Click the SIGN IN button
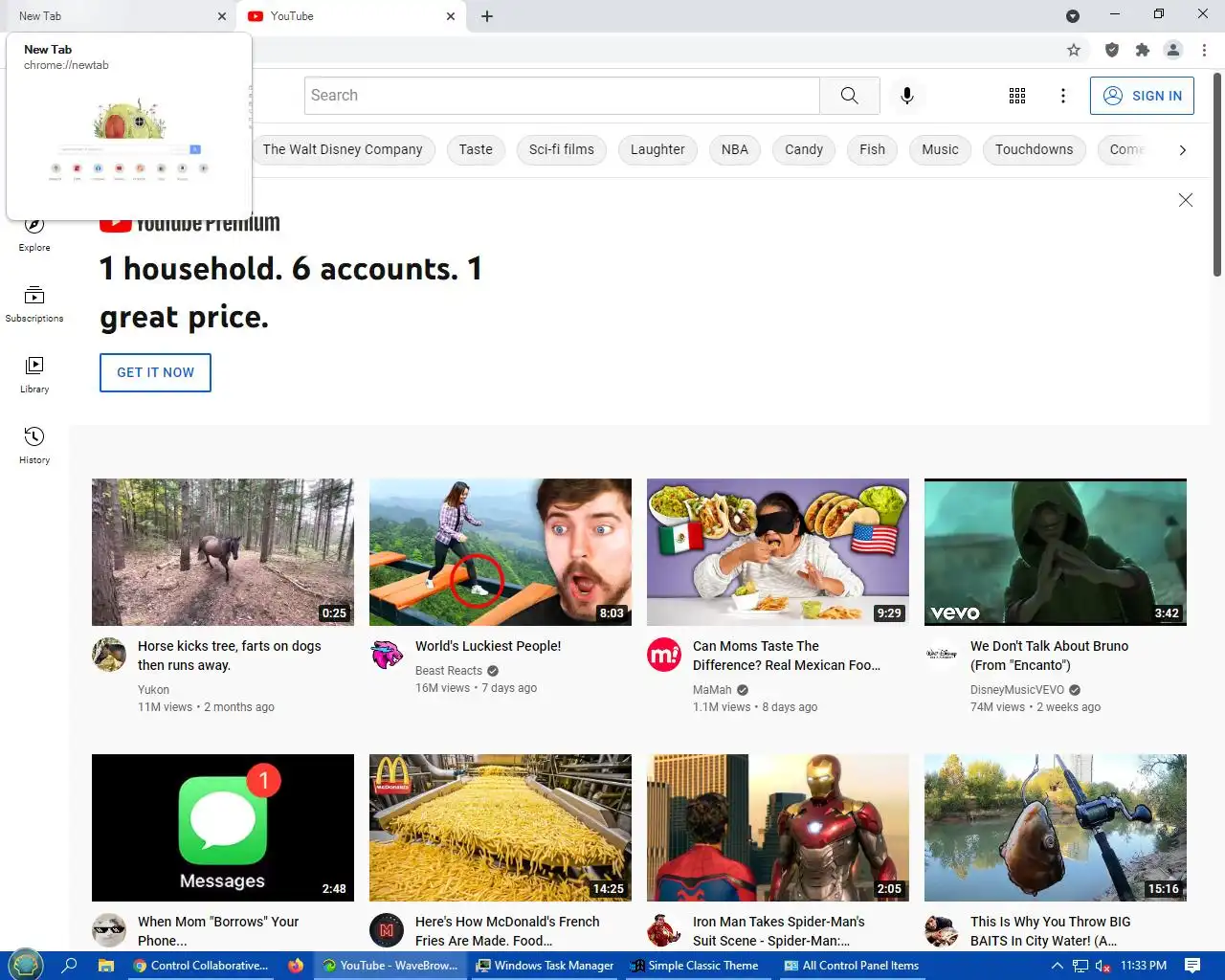The height and width of the screenshot is (980, 1225). pyautogui.click(x=1142, y=96)
